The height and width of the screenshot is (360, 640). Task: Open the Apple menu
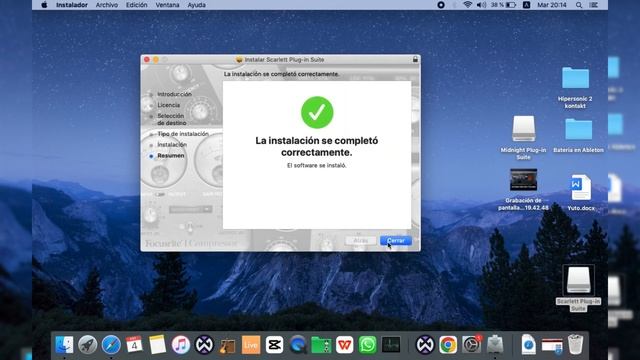coord(44,5)
